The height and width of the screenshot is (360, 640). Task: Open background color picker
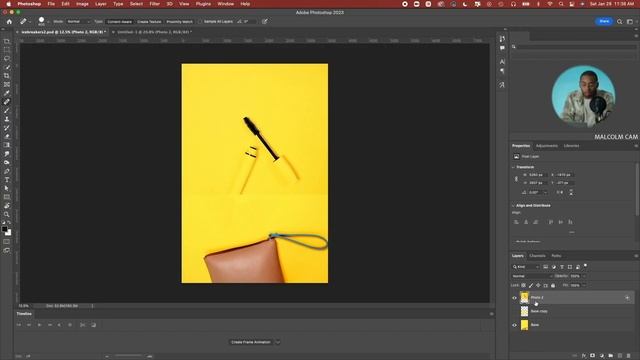coord(9,233)
